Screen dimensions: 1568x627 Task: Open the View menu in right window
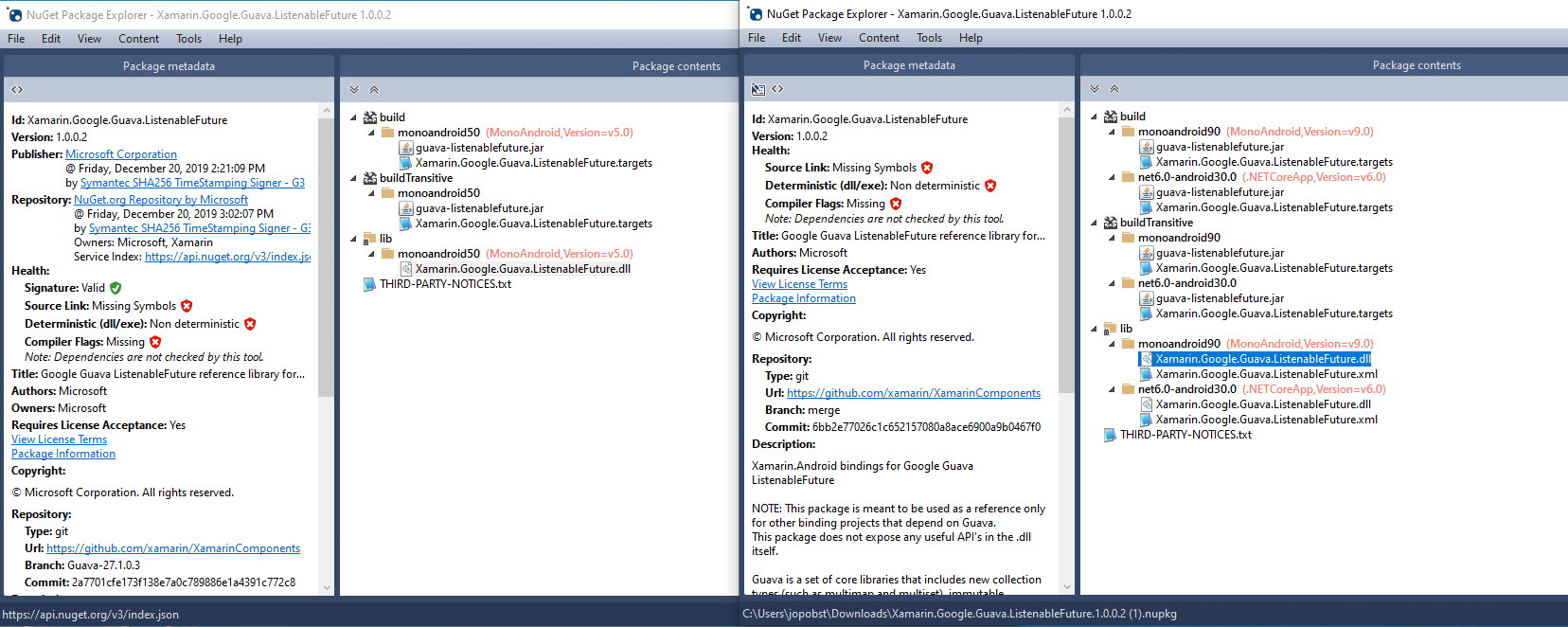pos(829,38)
